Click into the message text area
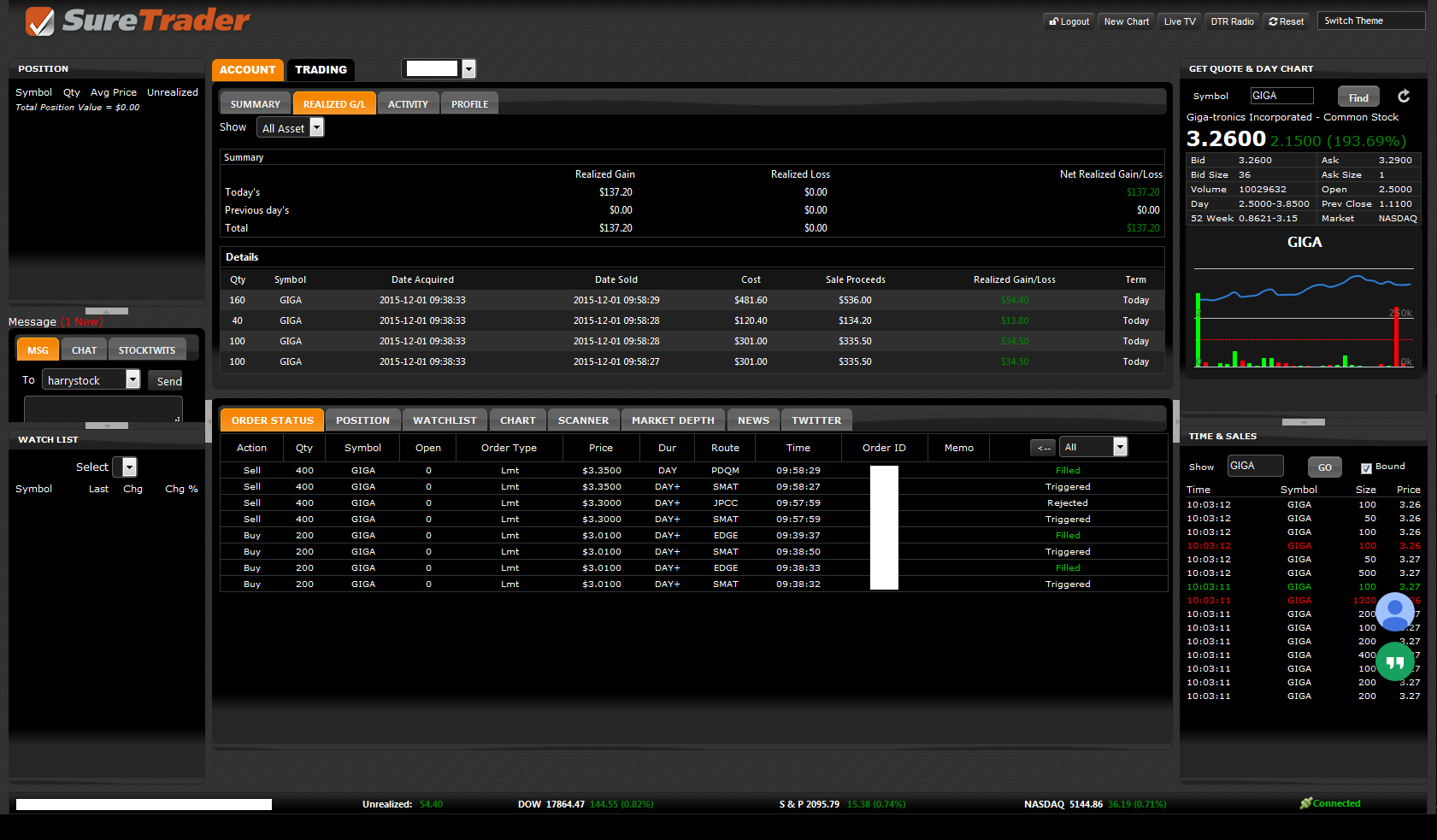 (103, 409)
